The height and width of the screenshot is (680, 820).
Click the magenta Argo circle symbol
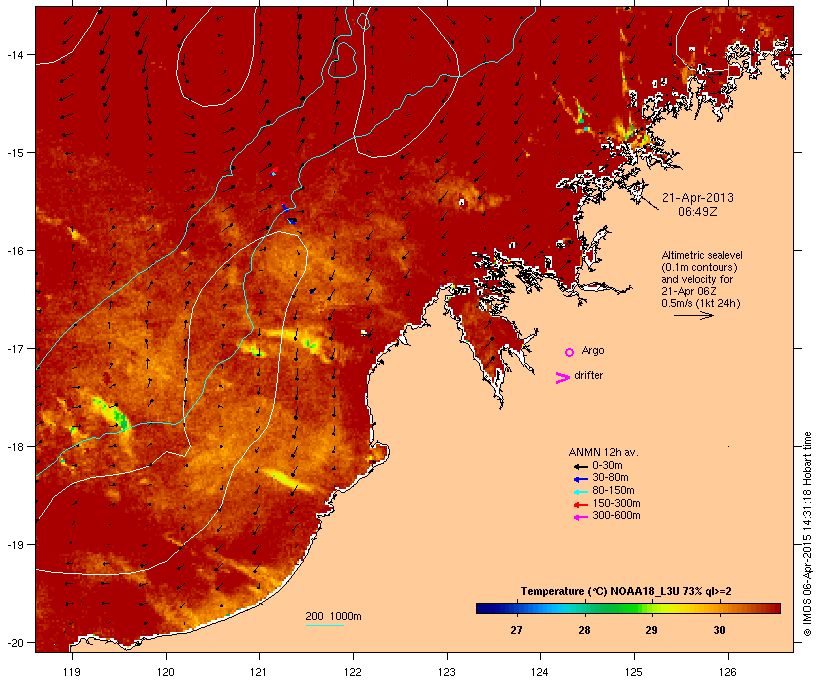click(570, 353)
